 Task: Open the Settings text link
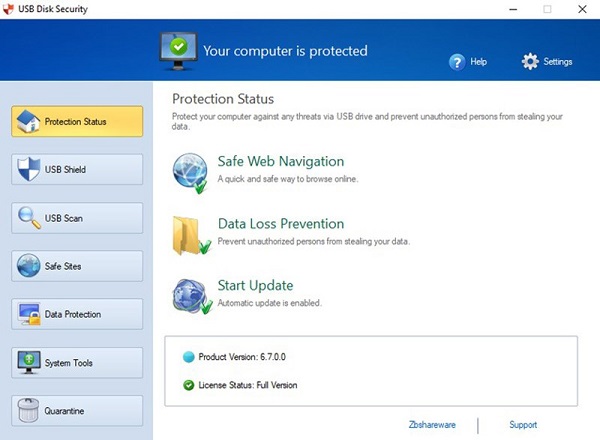(558, 62)
